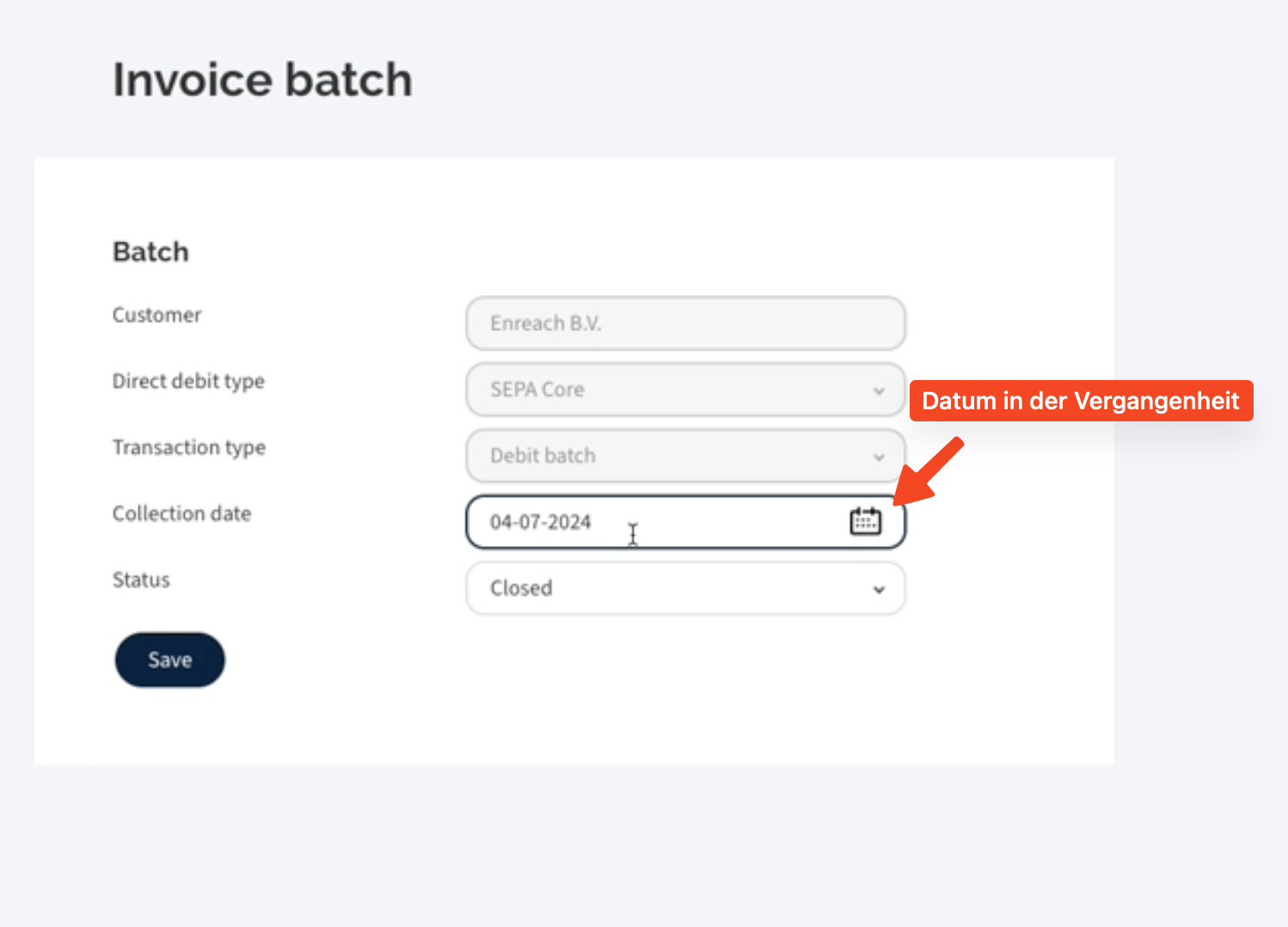Click the 'Direct debit type' label

pos(188,381)
